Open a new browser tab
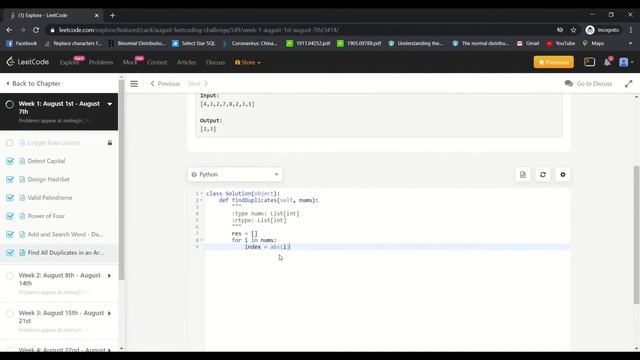The image size is (640, 360). [112, 16]
